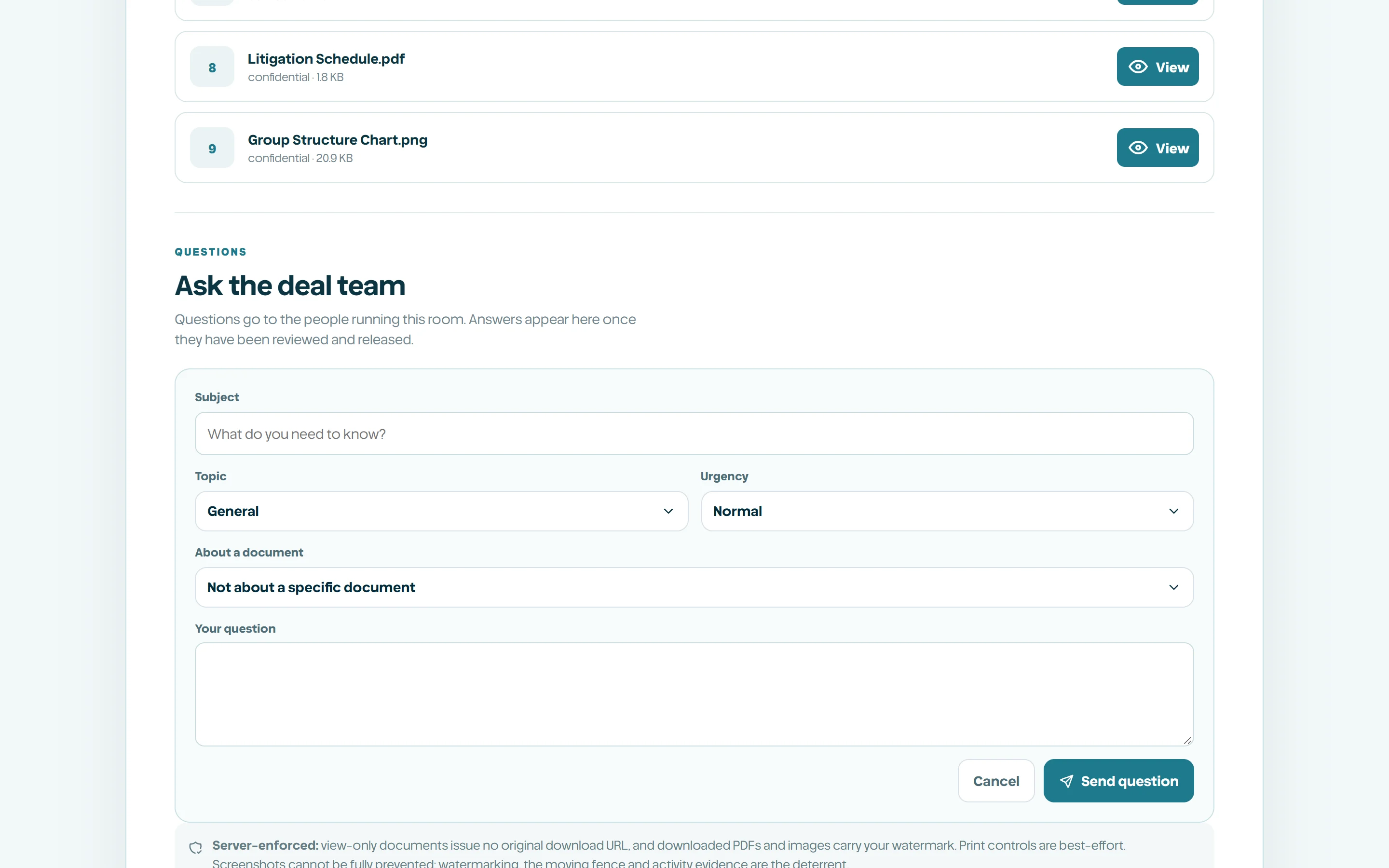Image resolution: width=1389 pixels, height=868 pixels.
Task: Open the Urgency dropdown set to Normal
Action: point(947,511)
